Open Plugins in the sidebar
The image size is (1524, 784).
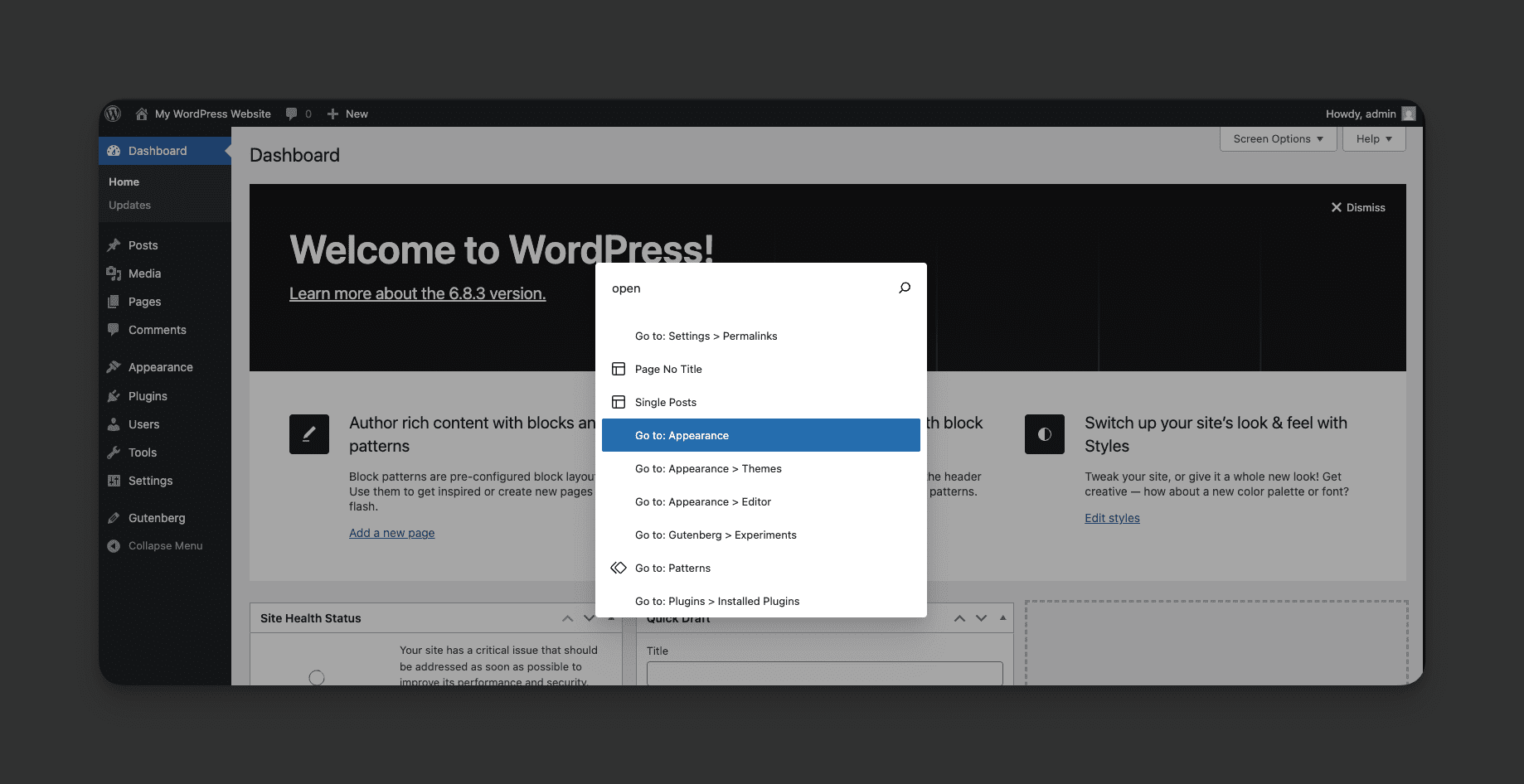coord(148,396)
